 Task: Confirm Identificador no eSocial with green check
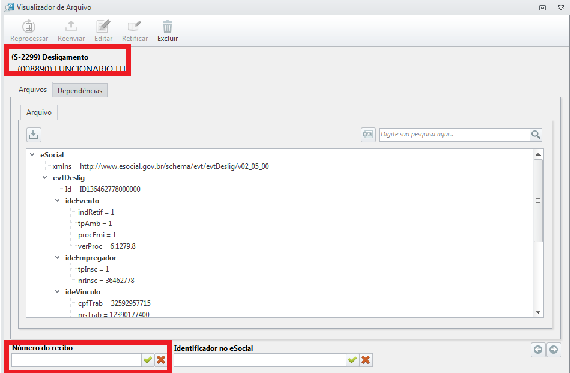click(352, 360)
